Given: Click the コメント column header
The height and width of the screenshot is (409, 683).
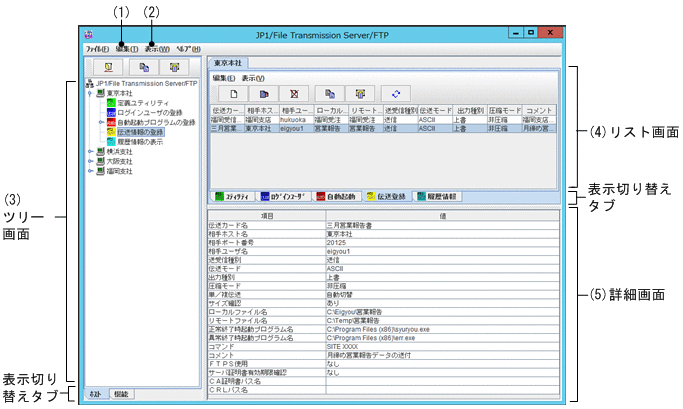Looking at the screenshot, I should [541, 110].
